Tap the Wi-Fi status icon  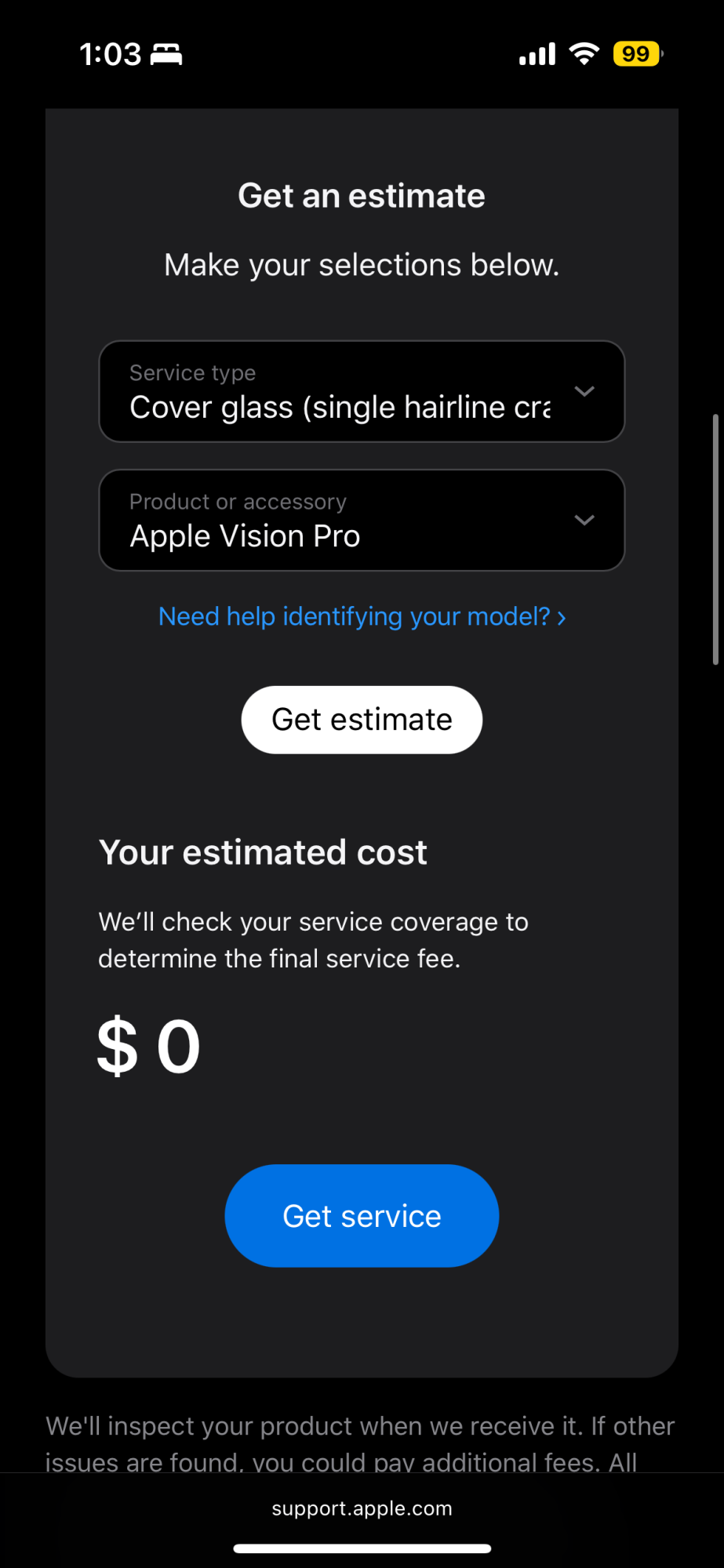point(584,54)
